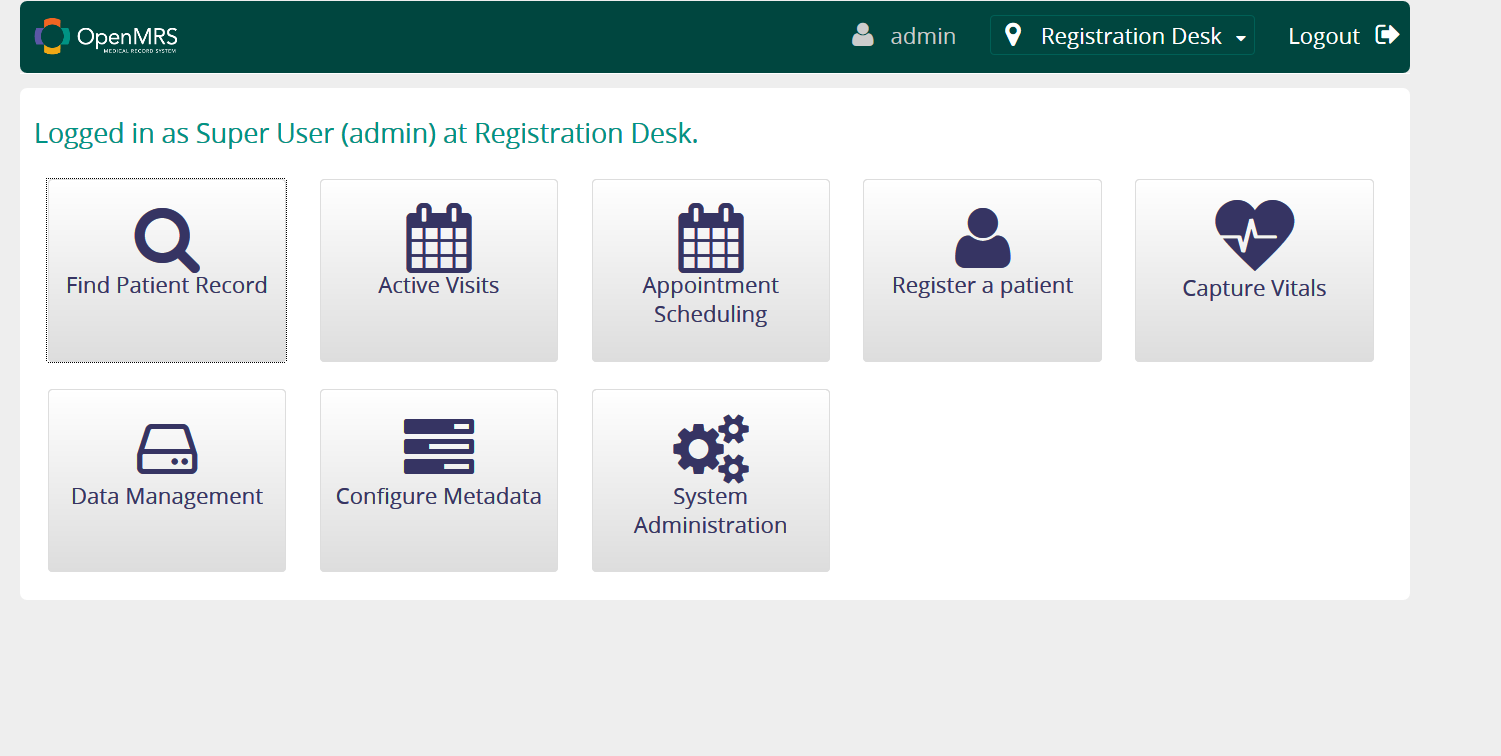Click the Data Management drive icon
This screenshot has width=1501, height=756.
click(167, 449)
